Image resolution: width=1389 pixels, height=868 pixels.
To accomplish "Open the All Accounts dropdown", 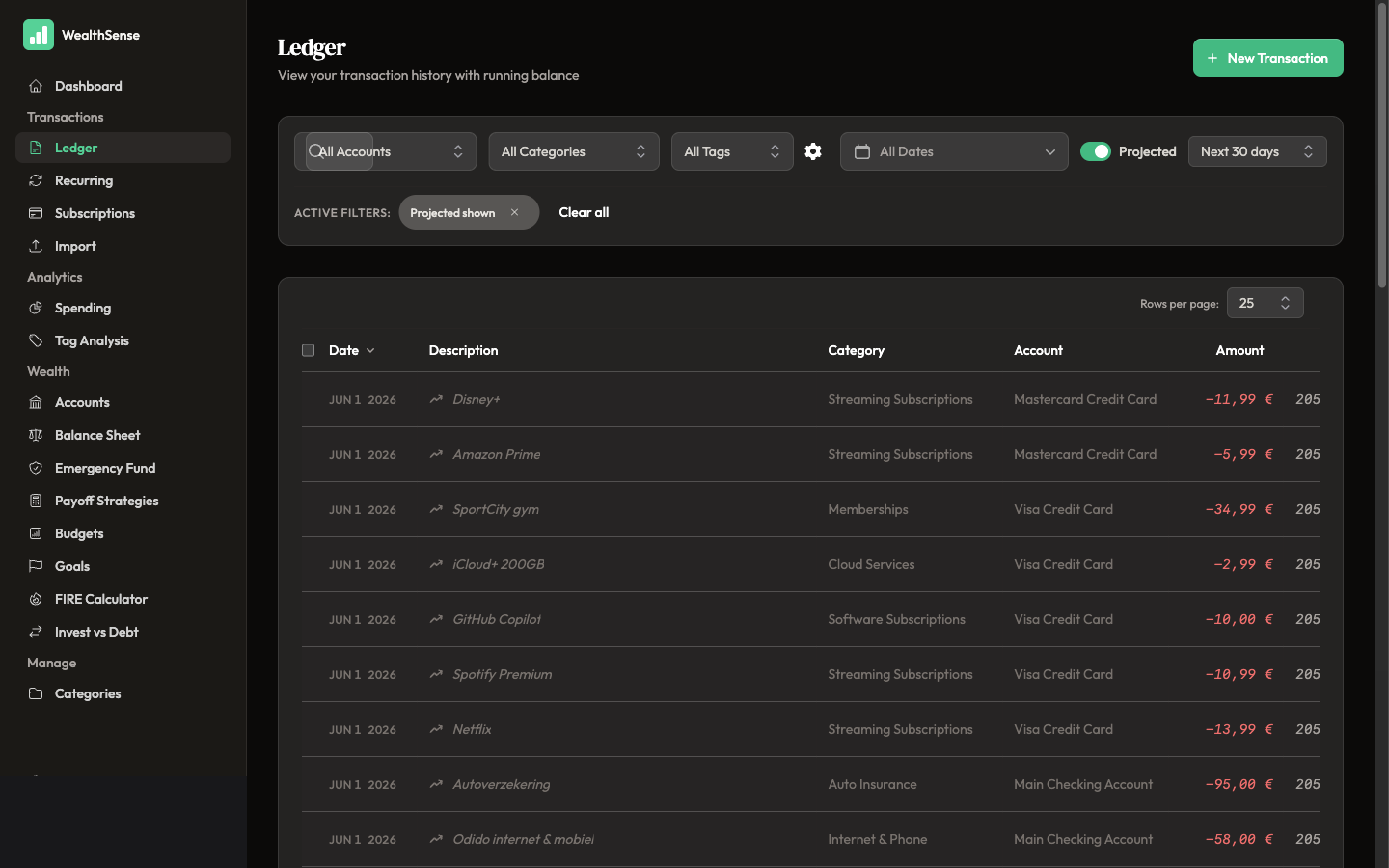I will coord(385,151).
